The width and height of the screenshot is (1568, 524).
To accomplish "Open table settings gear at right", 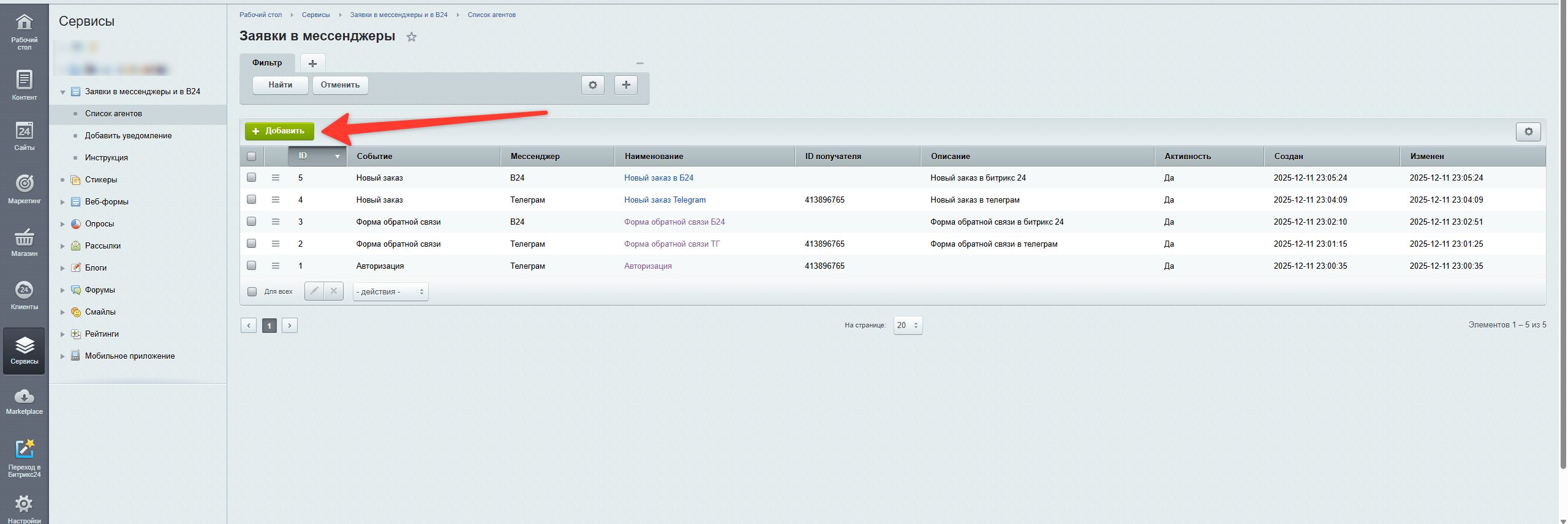I will pos(1528,132).
